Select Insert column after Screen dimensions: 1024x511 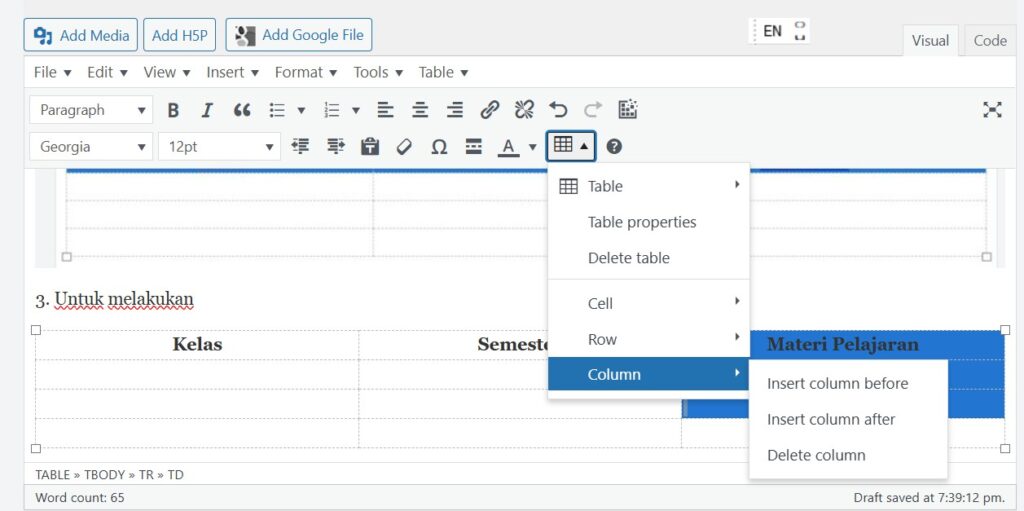[831, 419]
